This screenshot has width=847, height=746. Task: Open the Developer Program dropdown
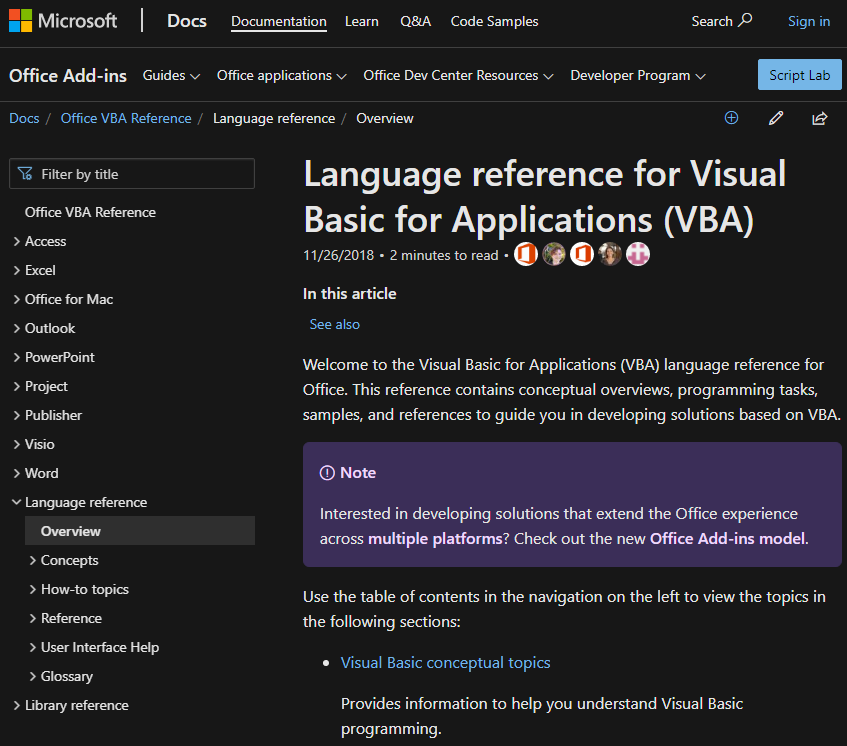637,75
